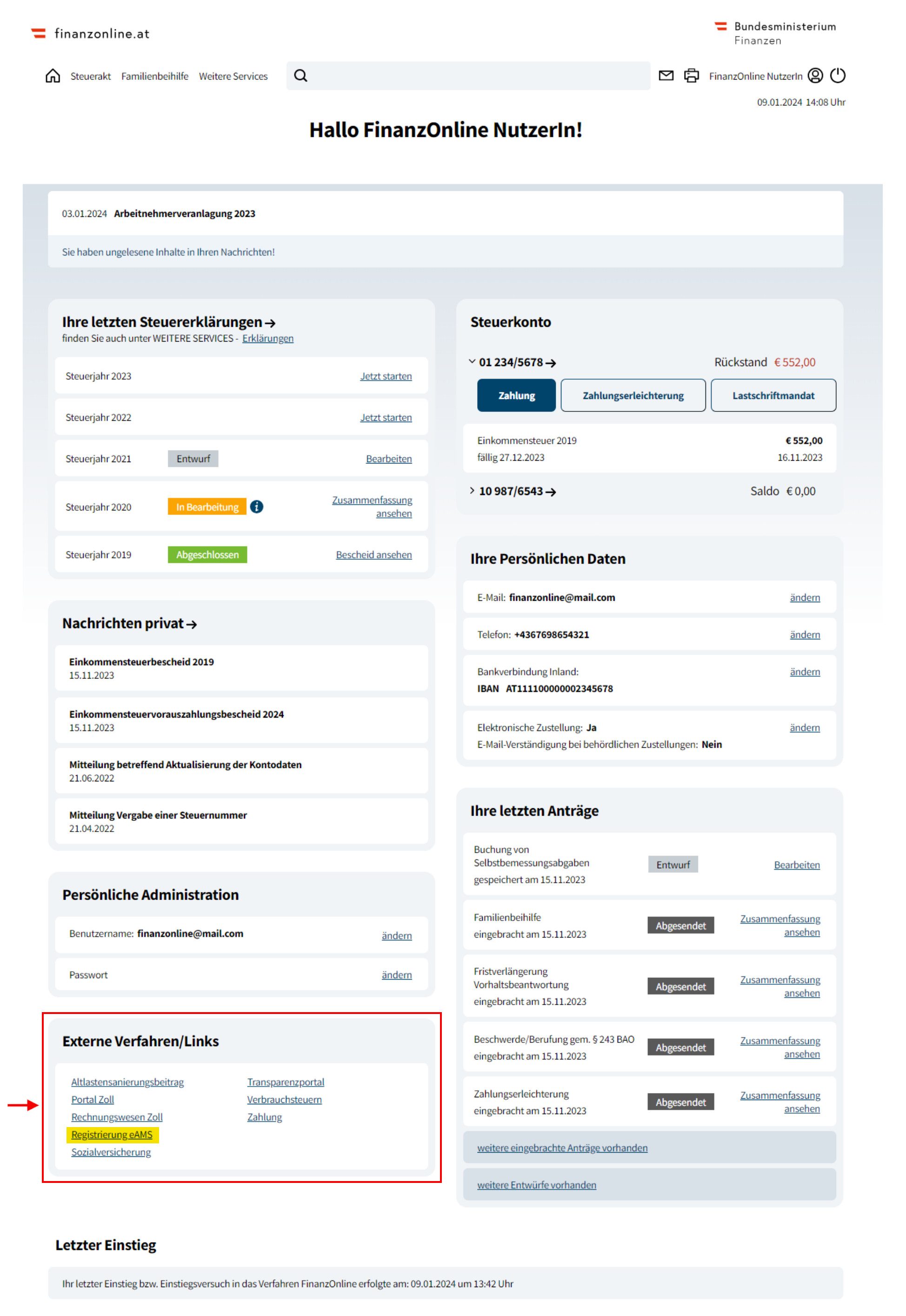Click the power logout icon
The height and width of the screenshot is (1316, 906).
(838, 75)
